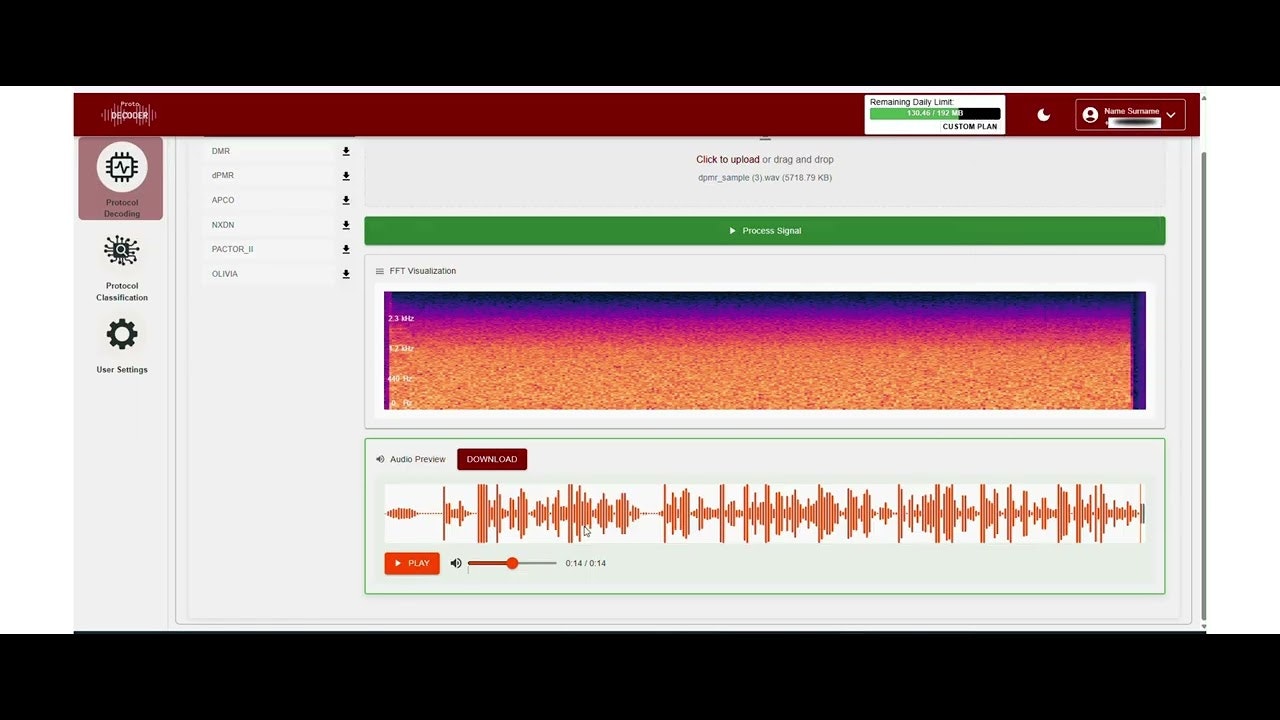Download the PACTOR_II sample
Image resolution: width=1280 pixels, height=720 pixels.
pos(346,249)
